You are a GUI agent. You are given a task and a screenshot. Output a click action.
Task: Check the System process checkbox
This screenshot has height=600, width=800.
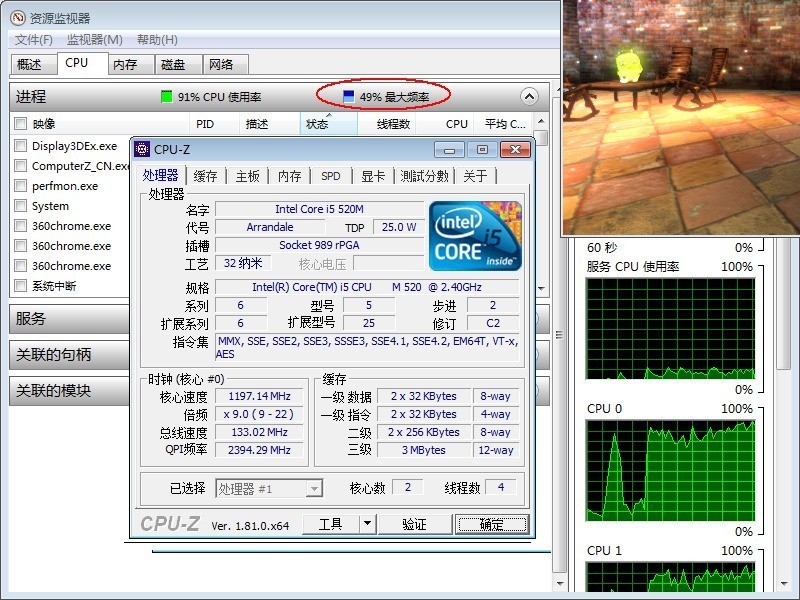pyautogui.click(x=21, y=206)
